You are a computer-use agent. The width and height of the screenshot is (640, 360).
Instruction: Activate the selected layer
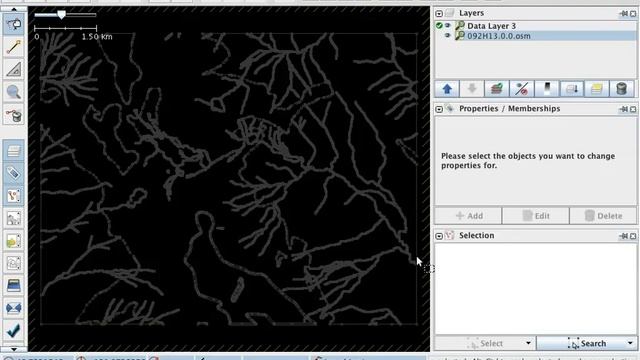click(497, 89)
